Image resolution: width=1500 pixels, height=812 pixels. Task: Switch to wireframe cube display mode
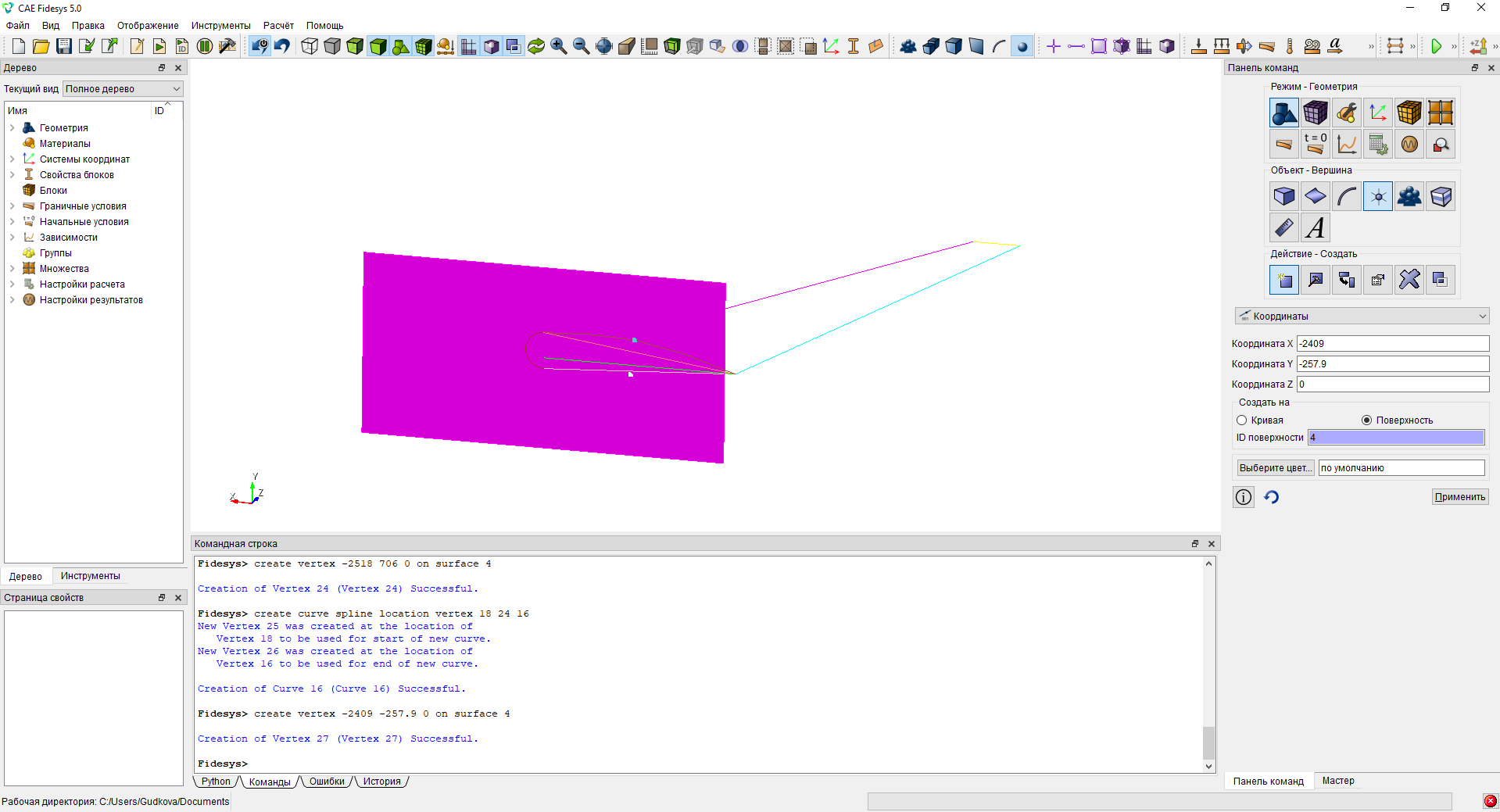click(x=310, y=46)
